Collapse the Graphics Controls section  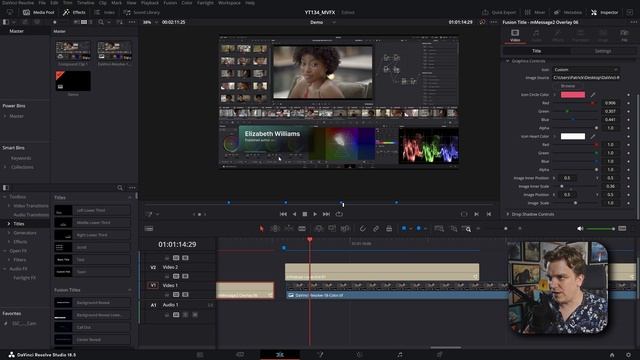508,61
